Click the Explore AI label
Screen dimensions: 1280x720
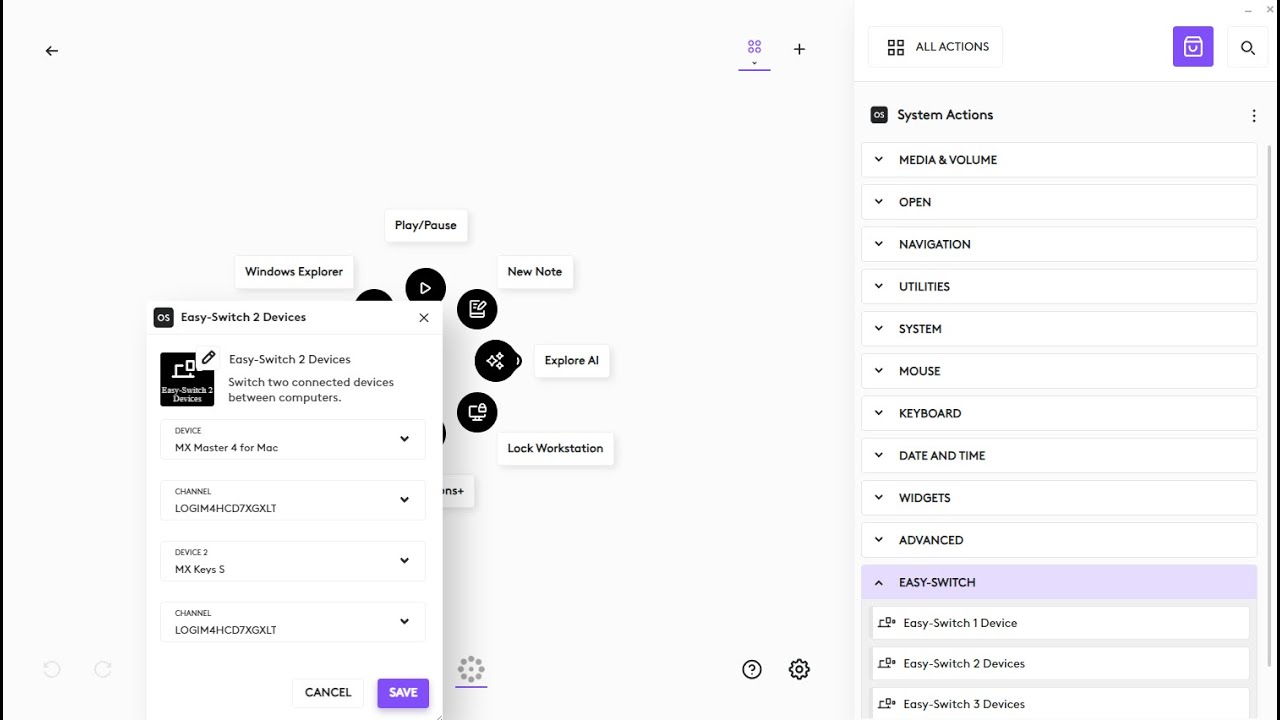click(x=572, y=361)
